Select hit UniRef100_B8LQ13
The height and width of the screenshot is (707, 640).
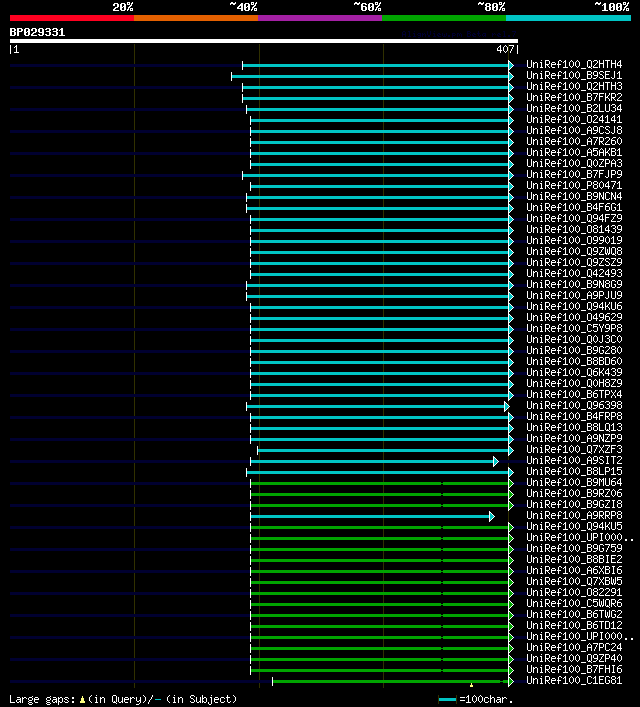point(574,427)
